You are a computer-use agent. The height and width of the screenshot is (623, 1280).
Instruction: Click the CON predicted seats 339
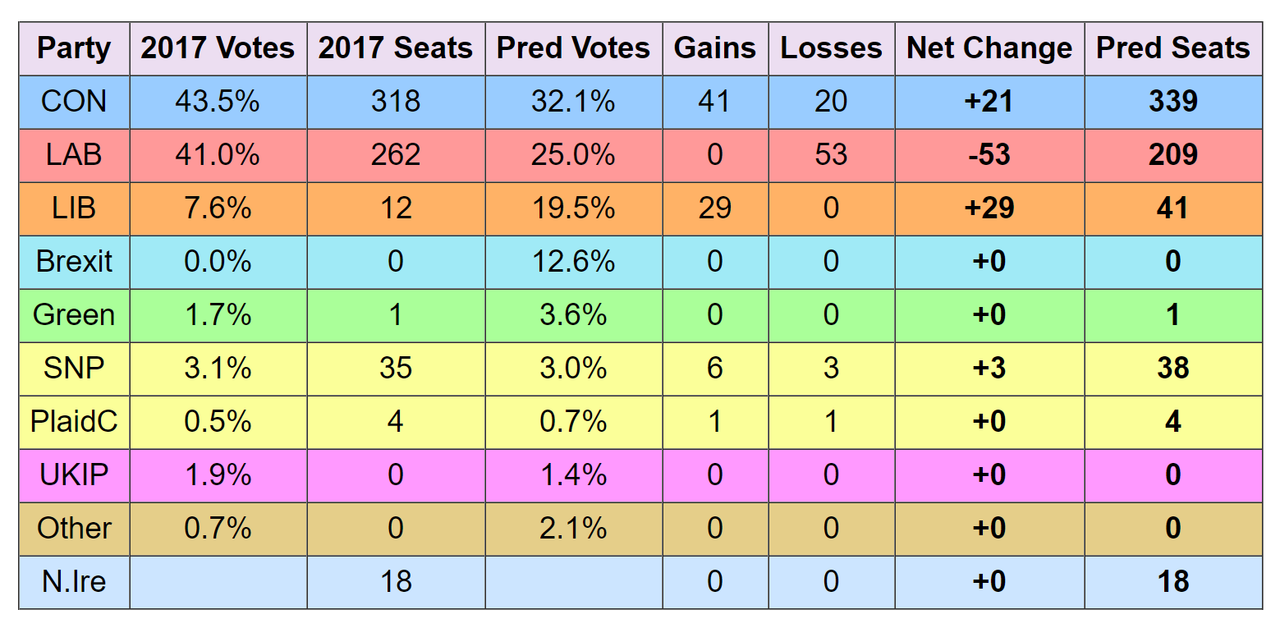coord(1173,101)
